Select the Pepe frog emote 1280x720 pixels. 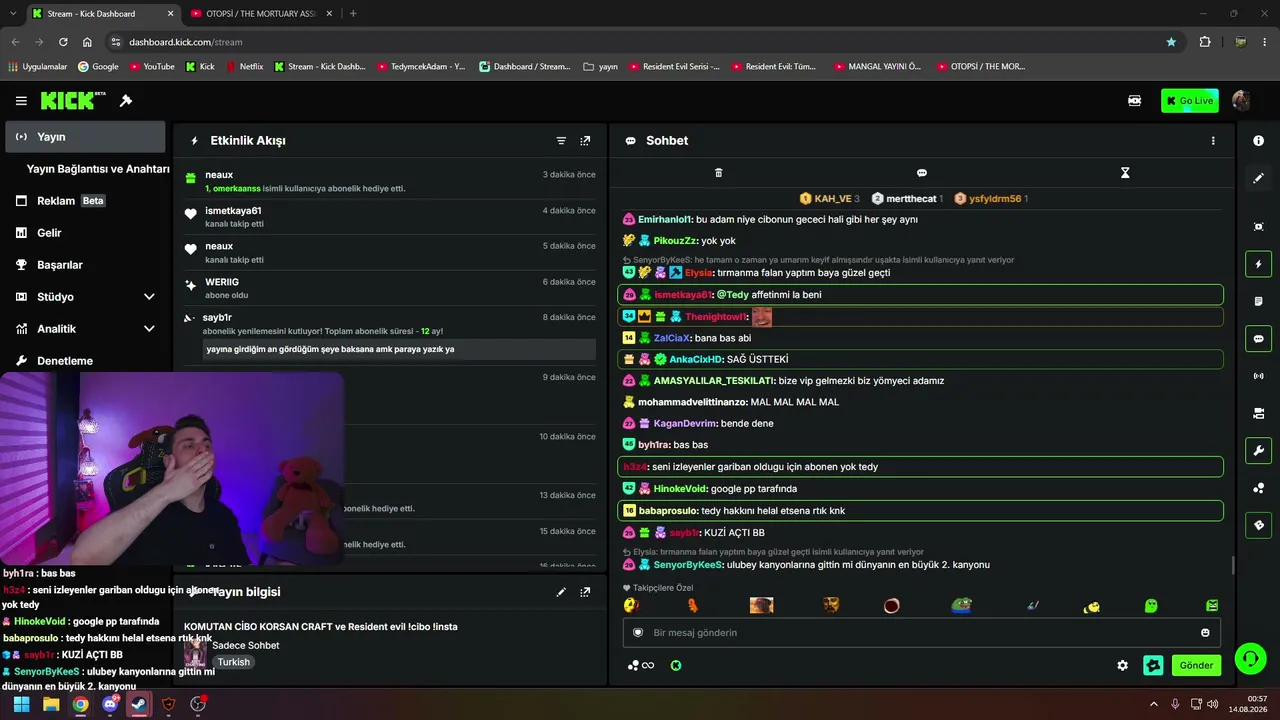pos(961,605)
